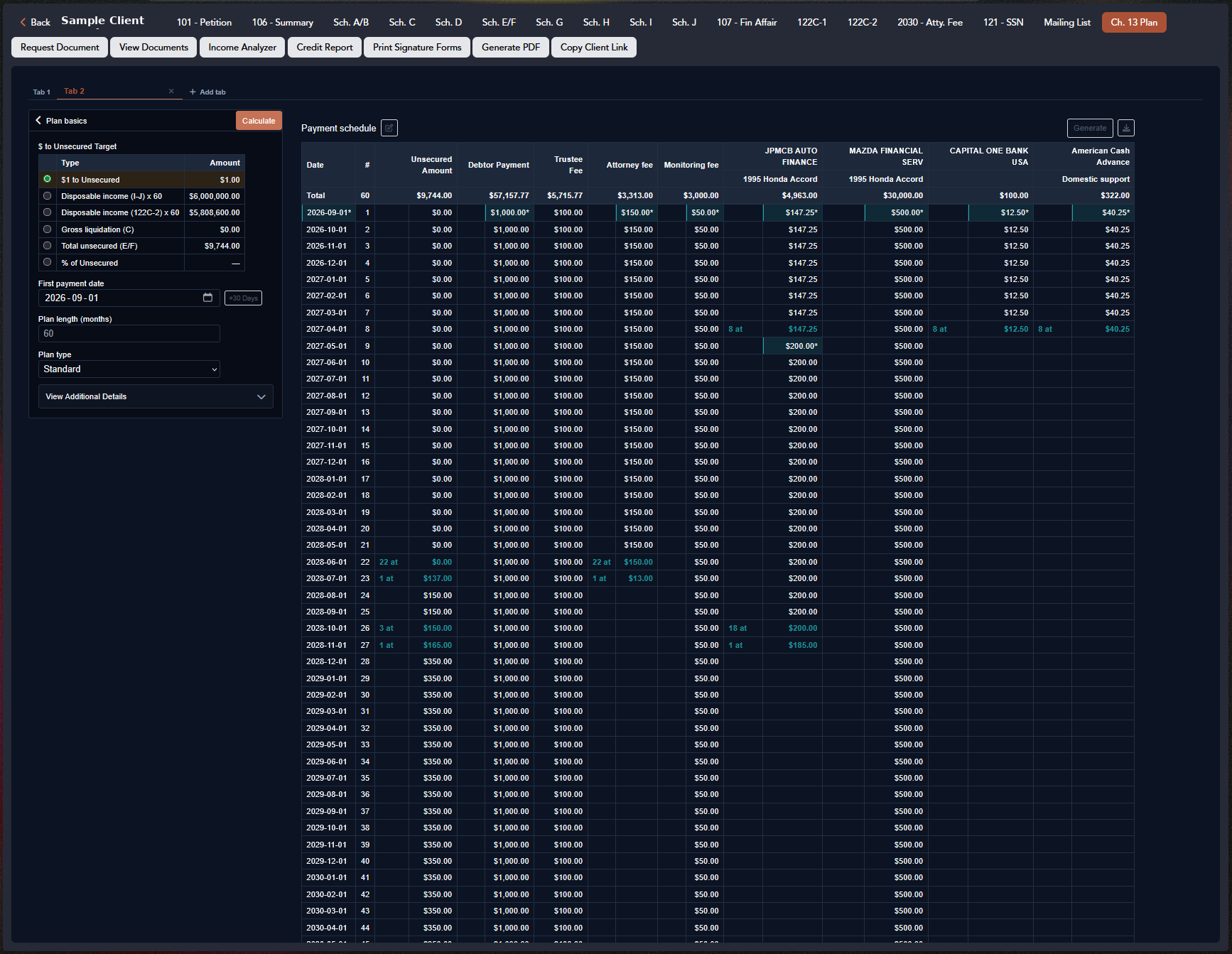Select the Ch. 13 Plan tab
This screenshot has width=1232, height=954.
coord(1134,22)
